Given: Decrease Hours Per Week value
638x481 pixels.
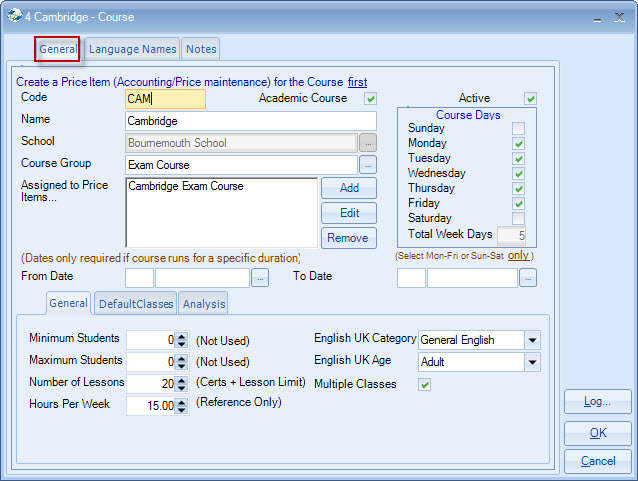Looking at the screenshot, I should pos(181,410).
